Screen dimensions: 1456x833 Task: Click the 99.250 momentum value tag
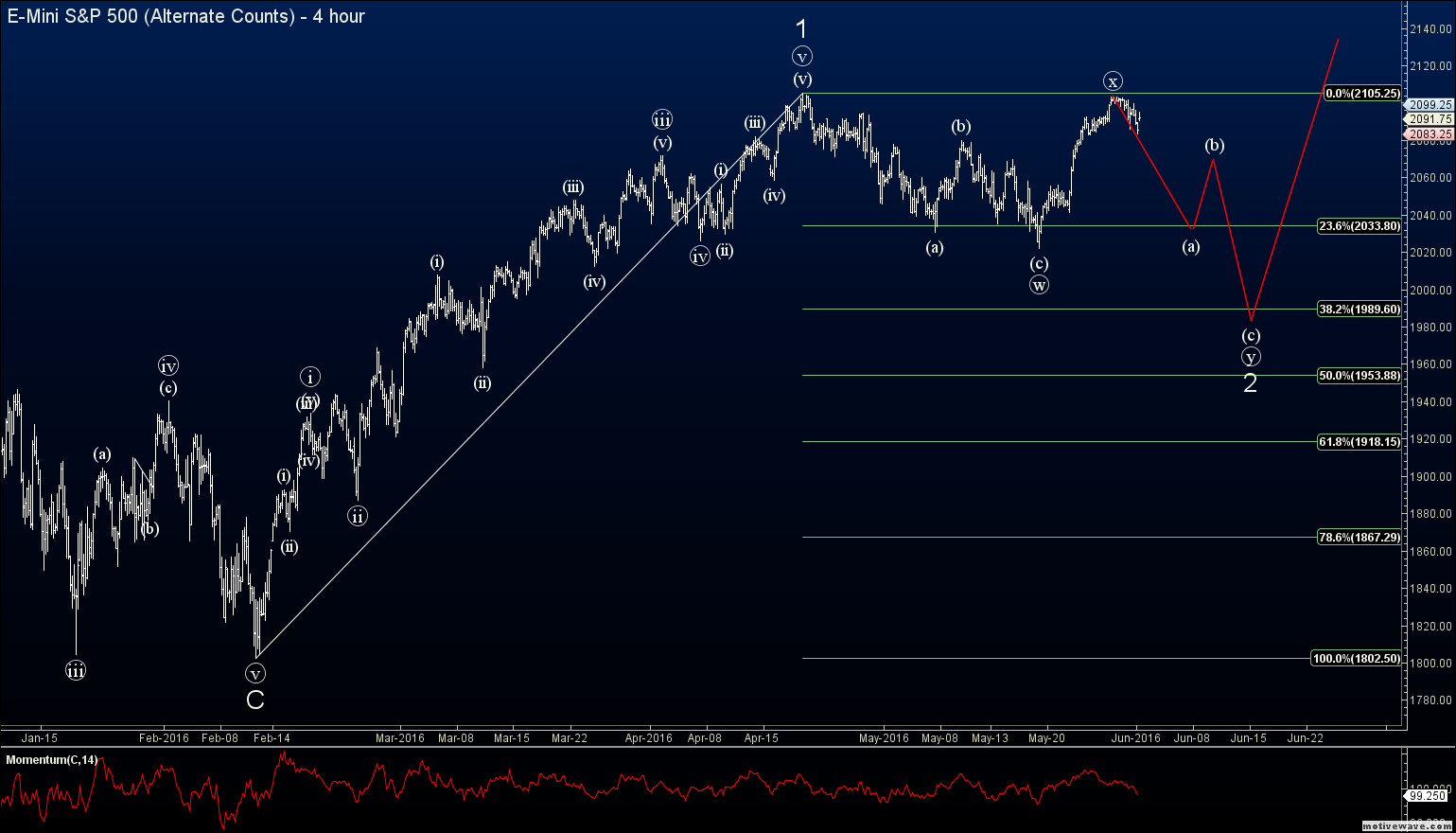[1427, 796]
